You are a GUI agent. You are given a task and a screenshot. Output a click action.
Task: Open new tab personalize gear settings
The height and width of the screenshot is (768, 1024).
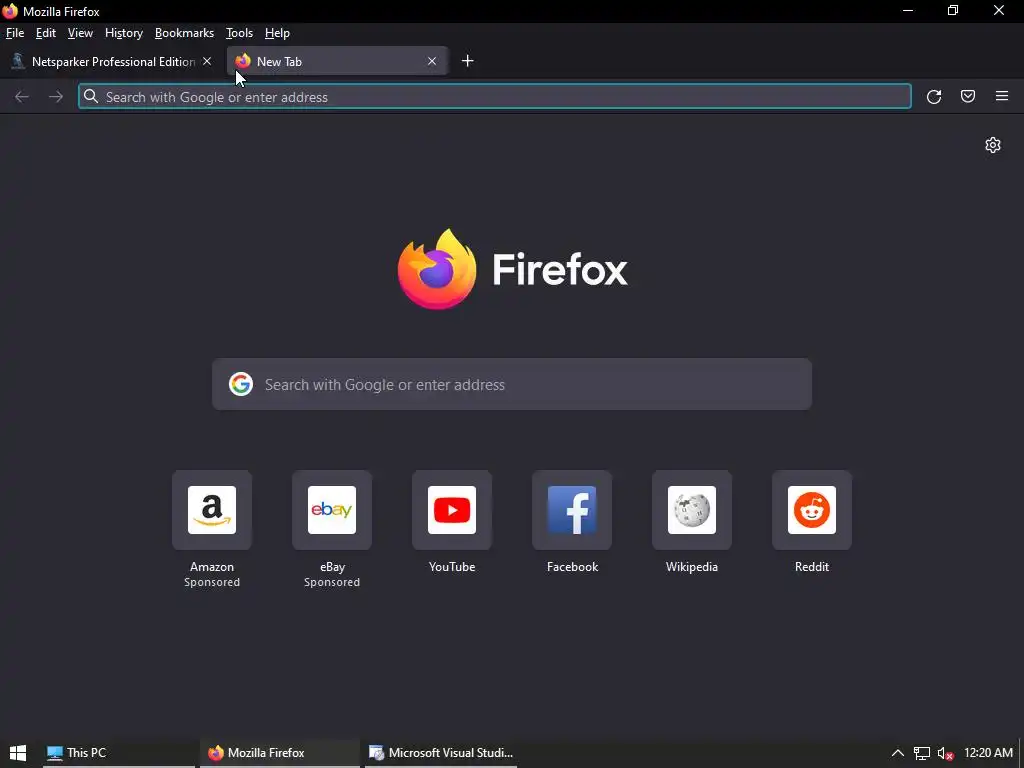[x=993, y=145]
